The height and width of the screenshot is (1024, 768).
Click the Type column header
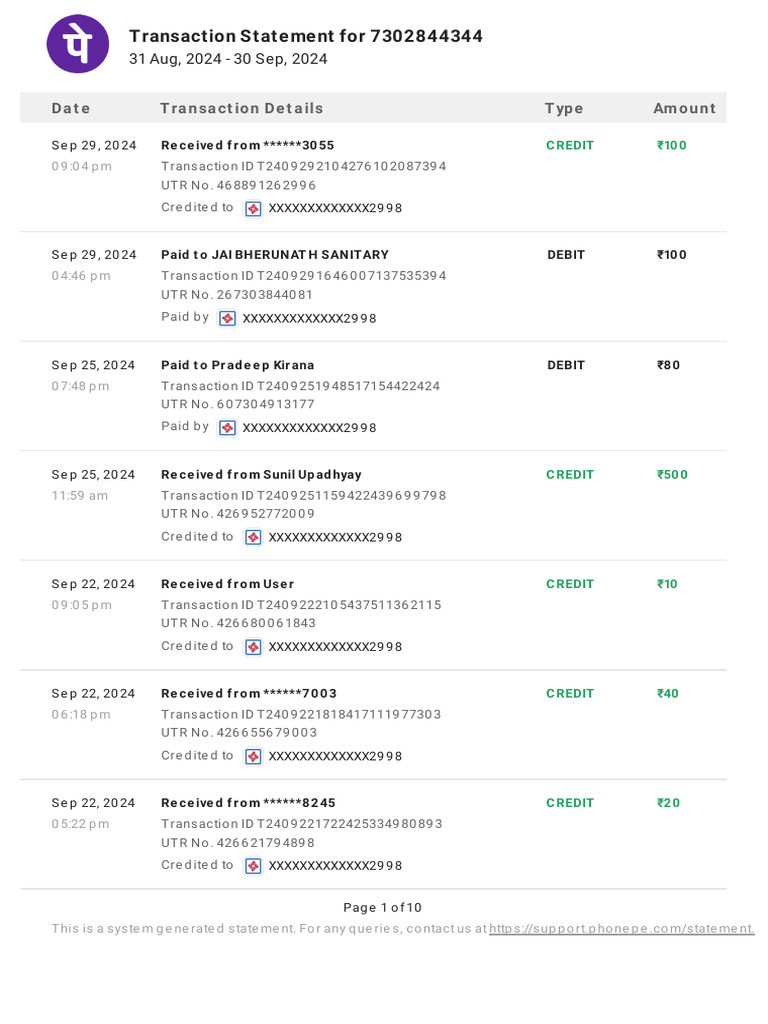click(x=564, y=108)
